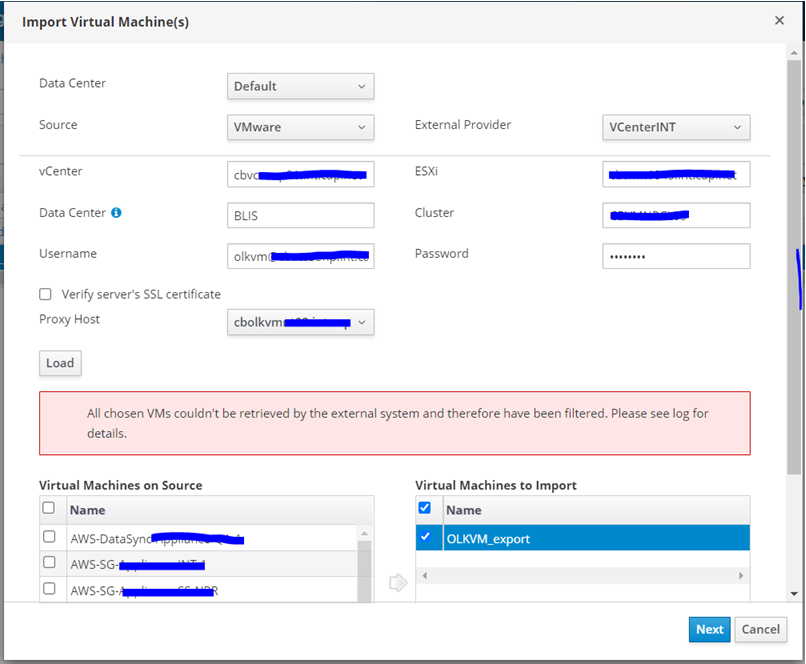Open the Proxy Host dropdown
Screen dimensions: 806x664
[299, 322]
